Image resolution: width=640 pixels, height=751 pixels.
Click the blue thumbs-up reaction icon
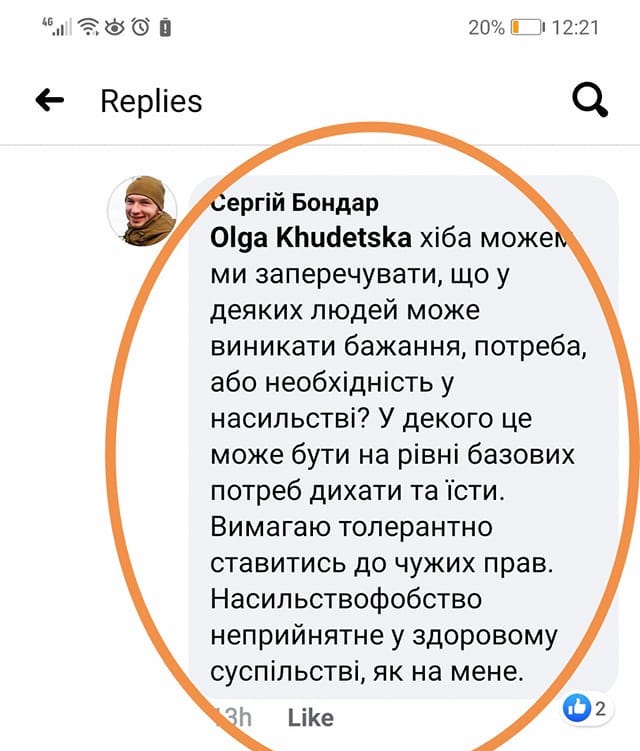(577, 709)
